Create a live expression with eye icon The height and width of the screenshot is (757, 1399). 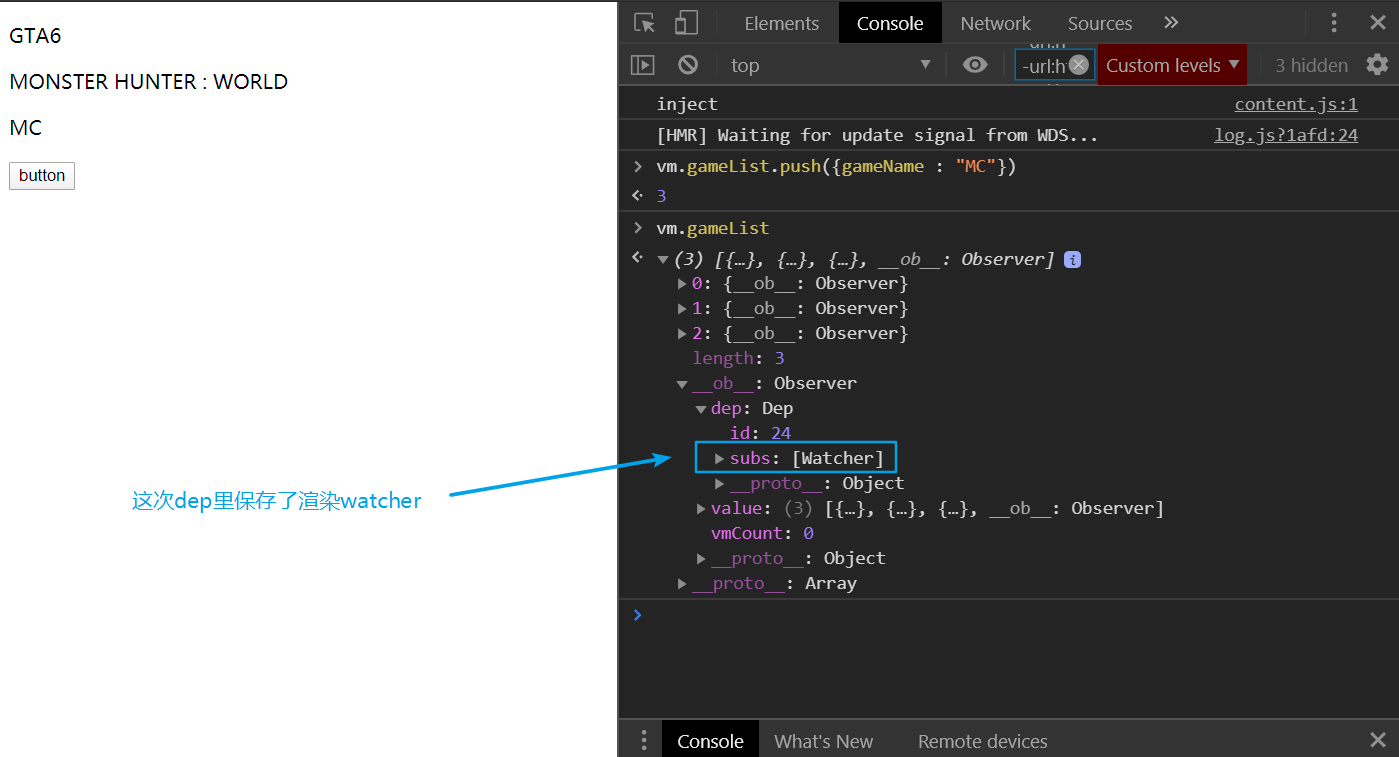tap(975, 65)
